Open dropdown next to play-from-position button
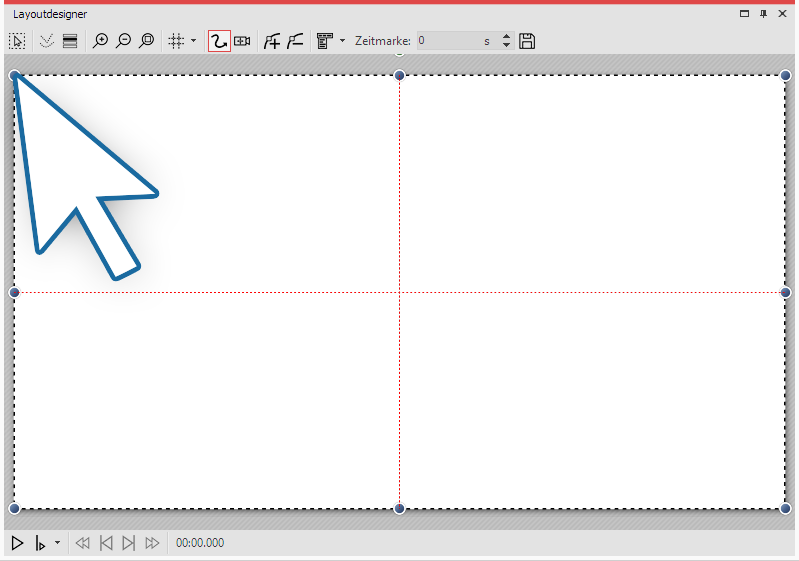Viewport: 799px width, 561px height. pyautogui.click(x=57, y=543)
